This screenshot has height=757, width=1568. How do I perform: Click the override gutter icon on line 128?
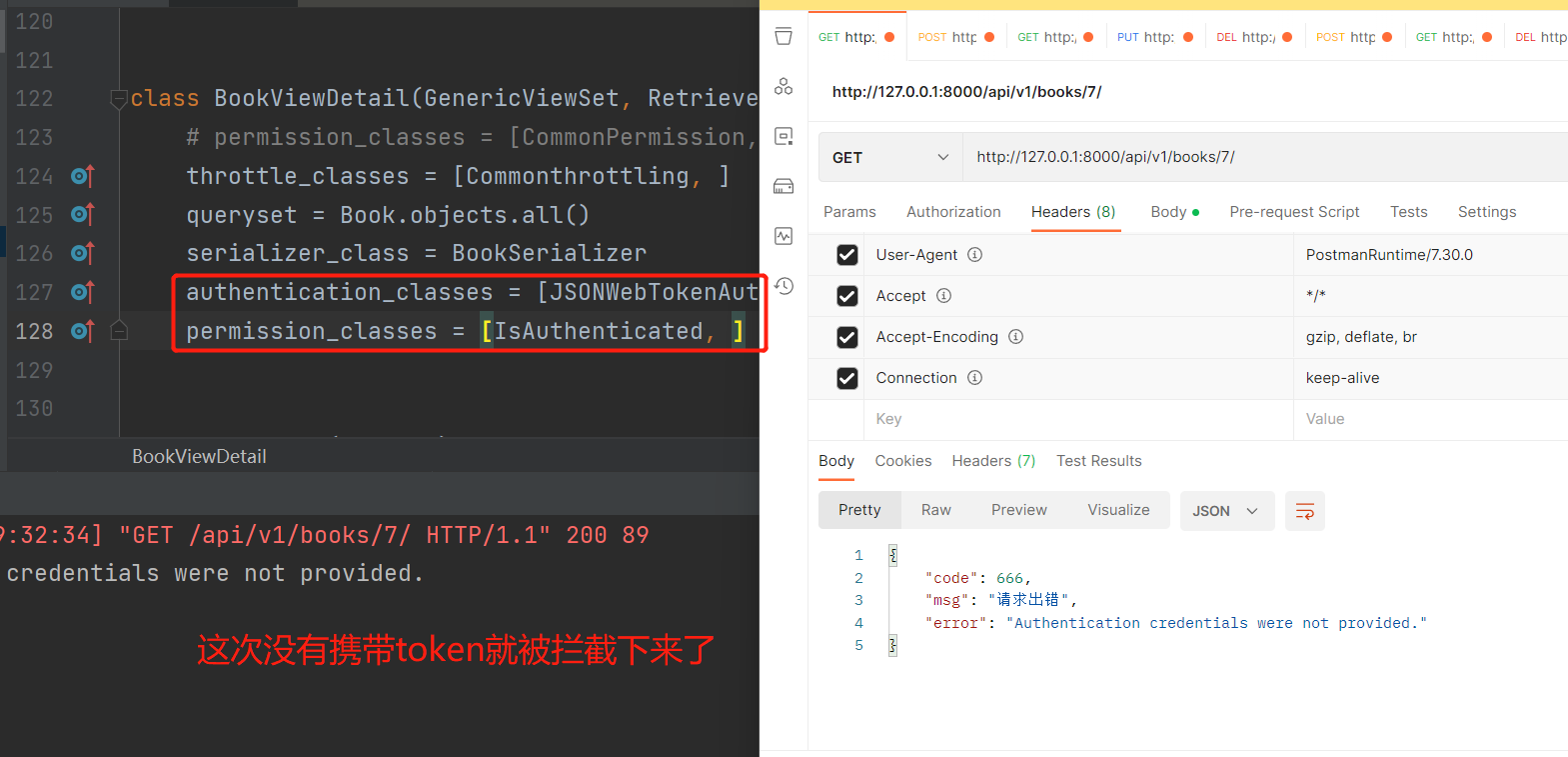82,330
